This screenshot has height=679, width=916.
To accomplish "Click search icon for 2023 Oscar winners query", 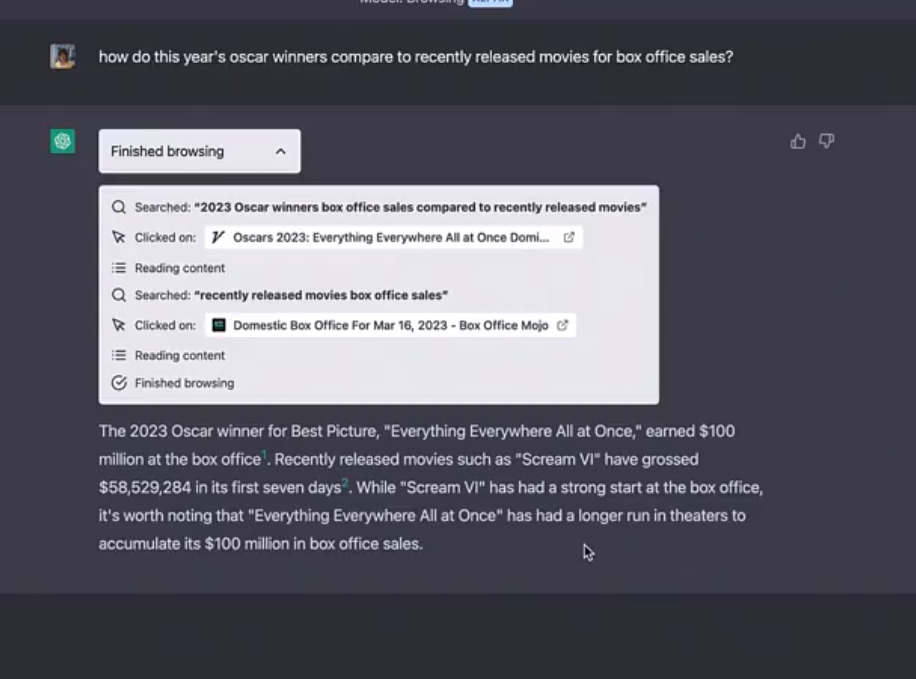I will [x=119, y=207].
